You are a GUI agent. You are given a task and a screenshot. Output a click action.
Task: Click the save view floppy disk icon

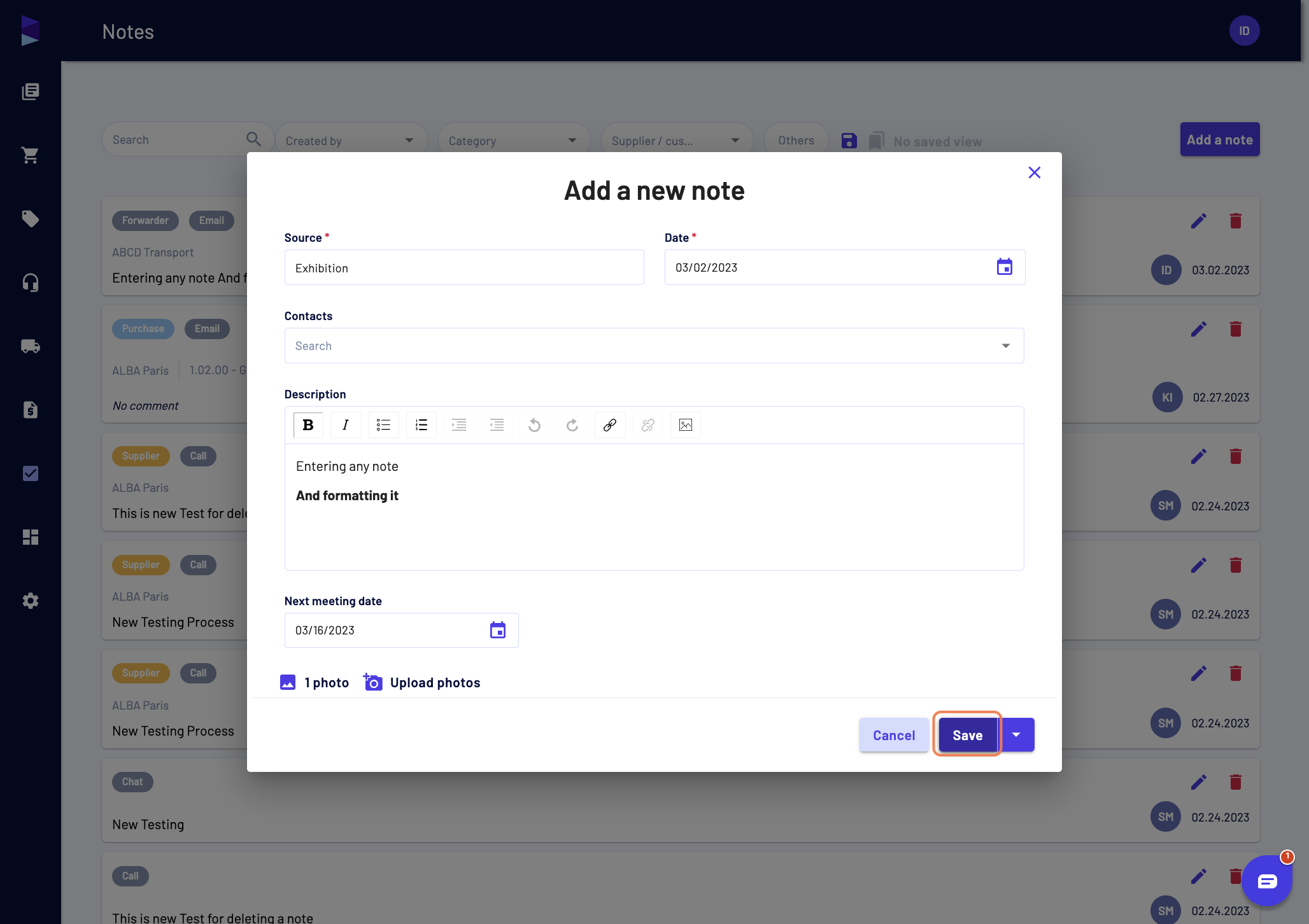tap(849, 141)
